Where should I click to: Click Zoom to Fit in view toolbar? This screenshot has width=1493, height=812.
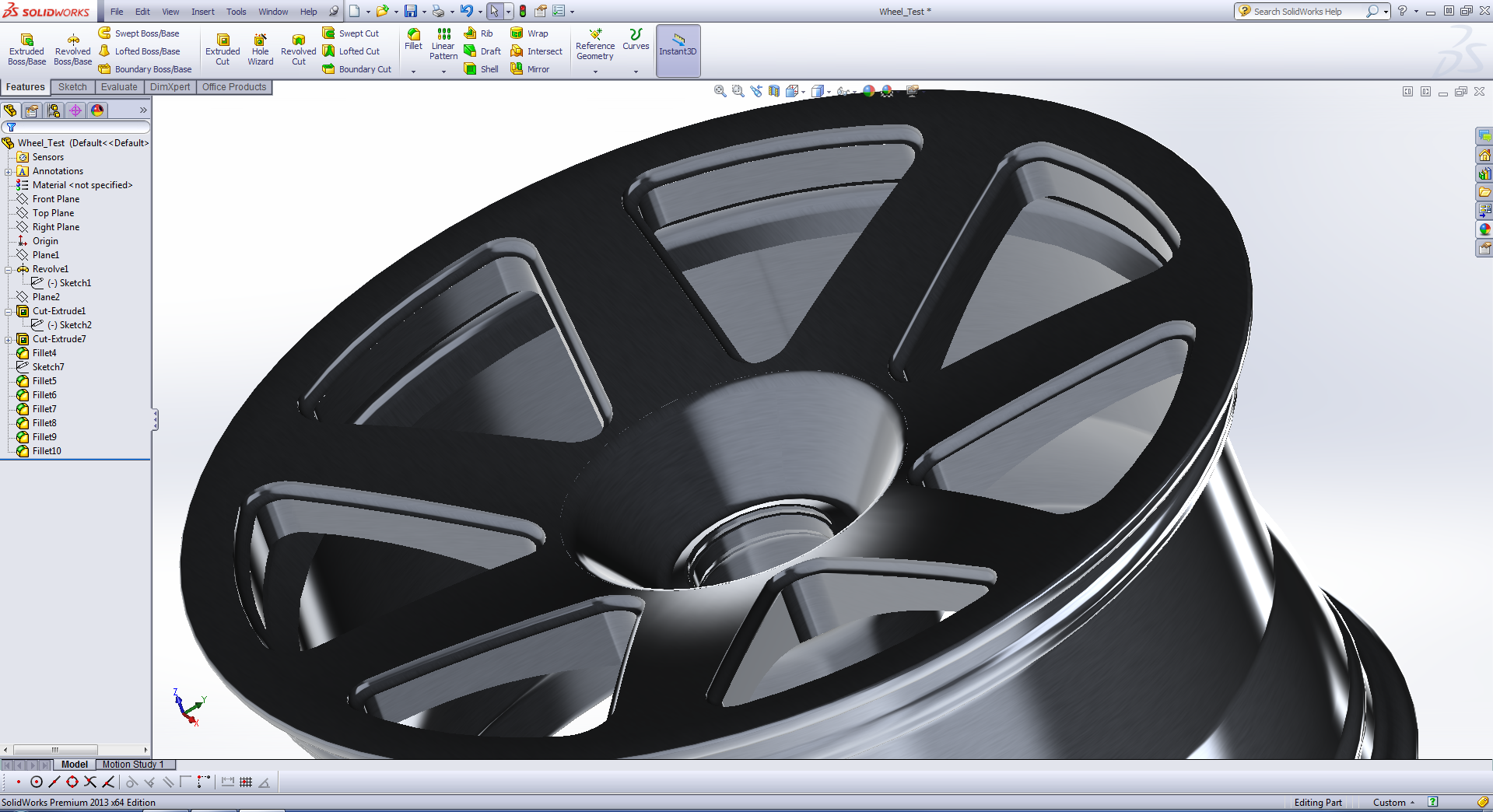[720, 91]
